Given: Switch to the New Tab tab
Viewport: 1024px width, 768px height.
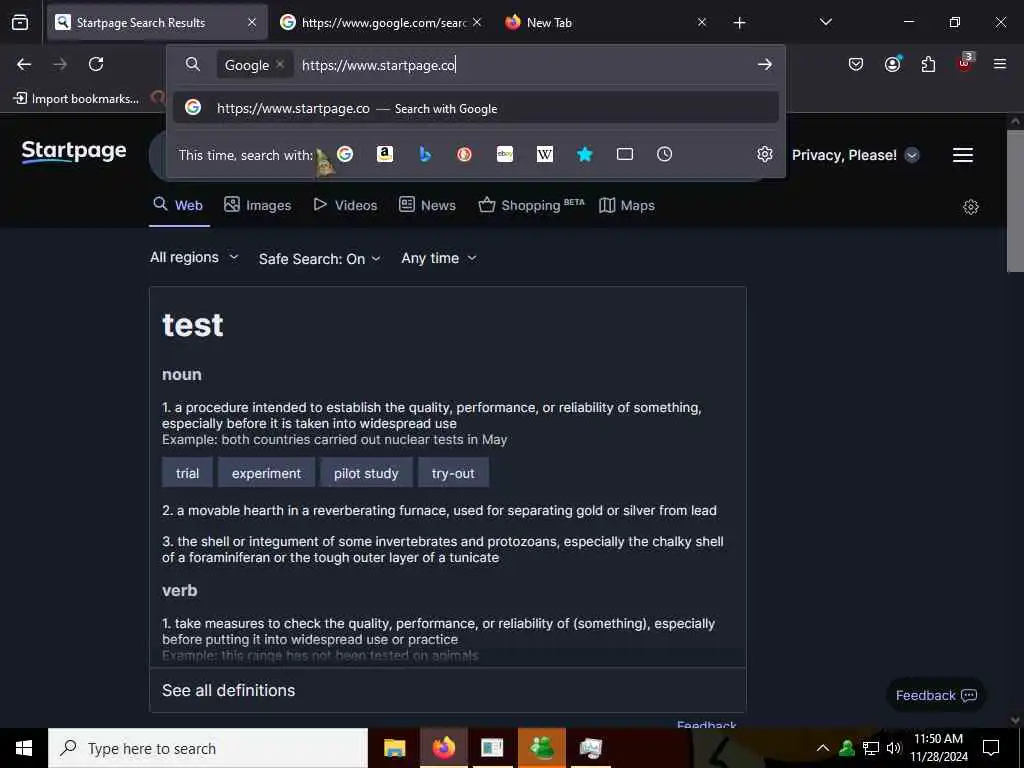Looking at the screenshot, I should point(605,22).
